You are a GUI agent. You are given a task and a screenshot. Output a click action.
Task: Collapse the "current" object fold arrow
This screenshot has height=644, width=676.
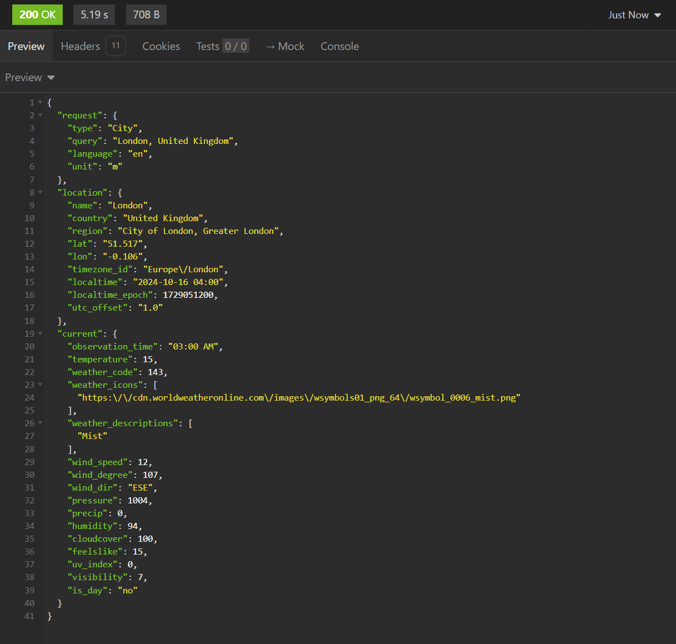(x=40, y=333)
